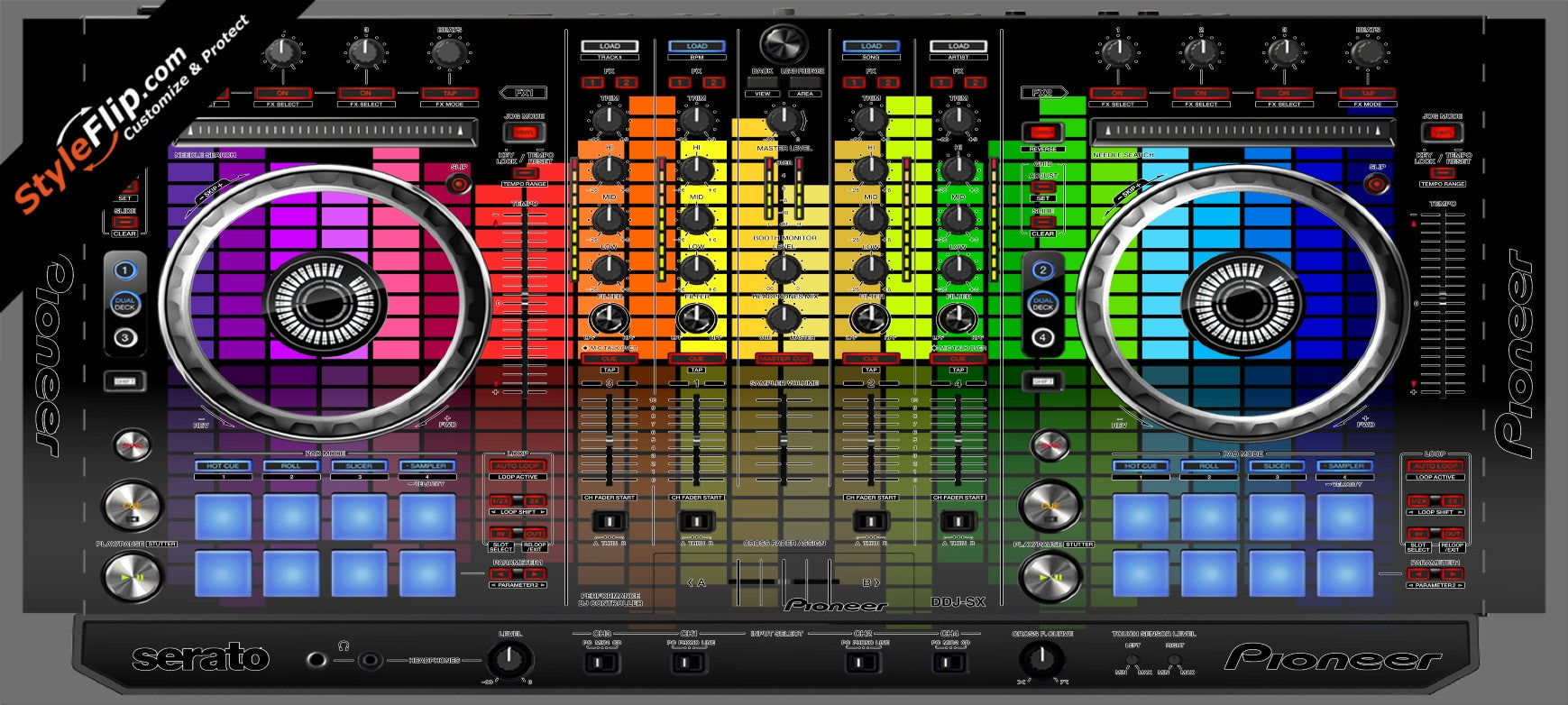Select ROLL pad mode on left deck
Viewport: 1568px width, 705px height.
291,466
